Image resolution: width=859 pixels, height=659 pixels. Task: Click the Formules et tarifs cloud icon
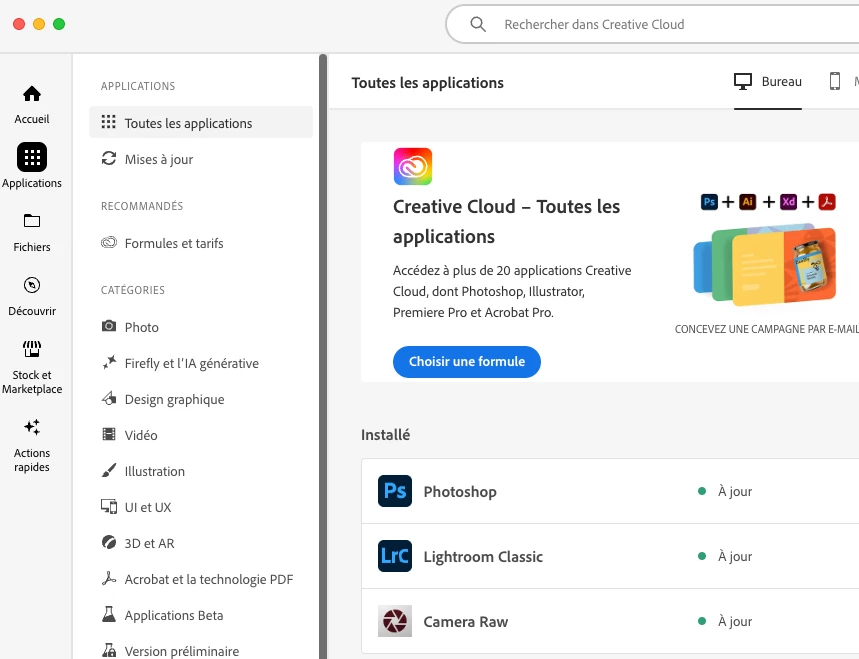click(x=108, y=242)
